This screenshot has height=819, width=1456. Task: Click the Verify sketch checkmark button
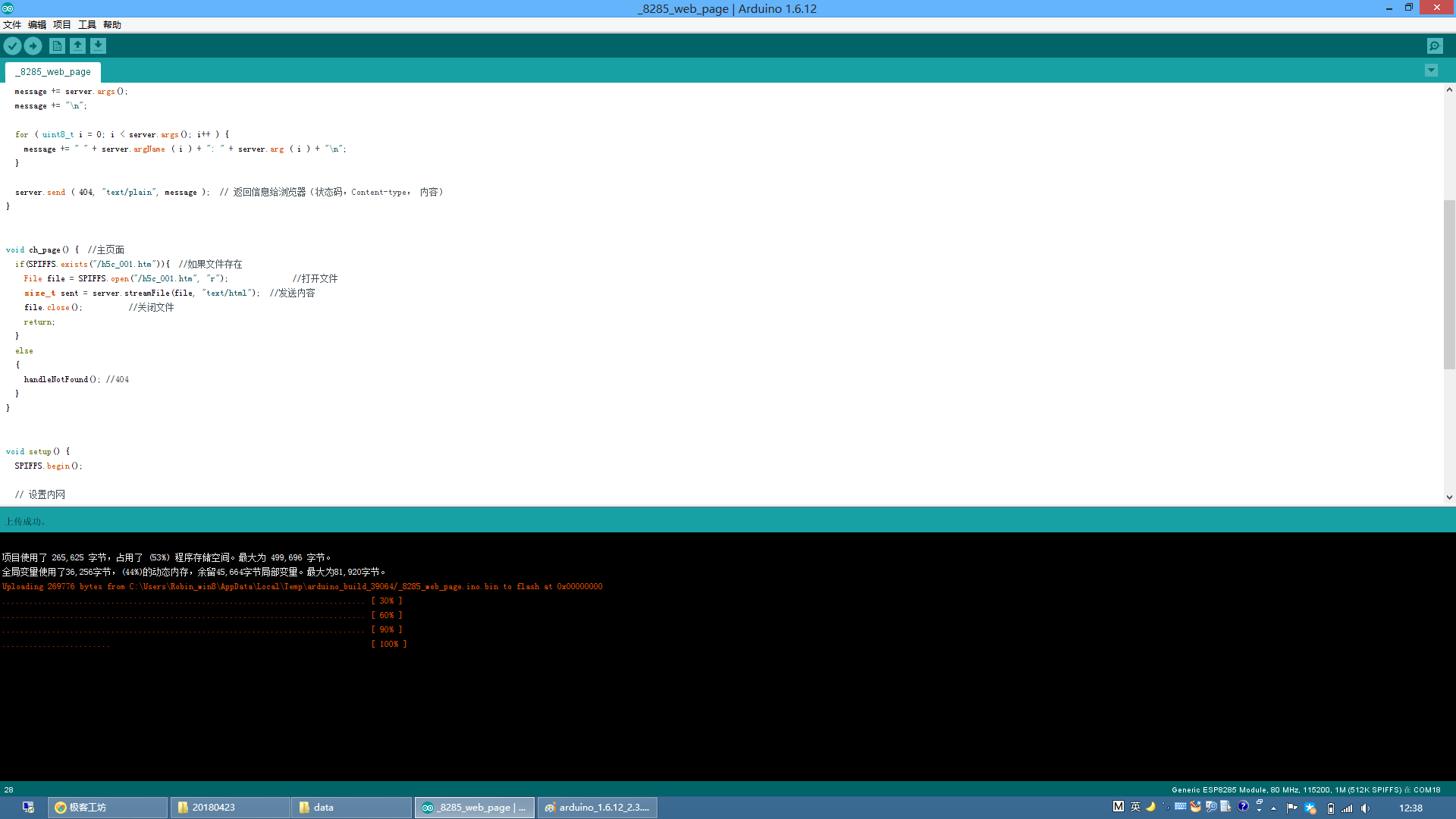point(12,46)
